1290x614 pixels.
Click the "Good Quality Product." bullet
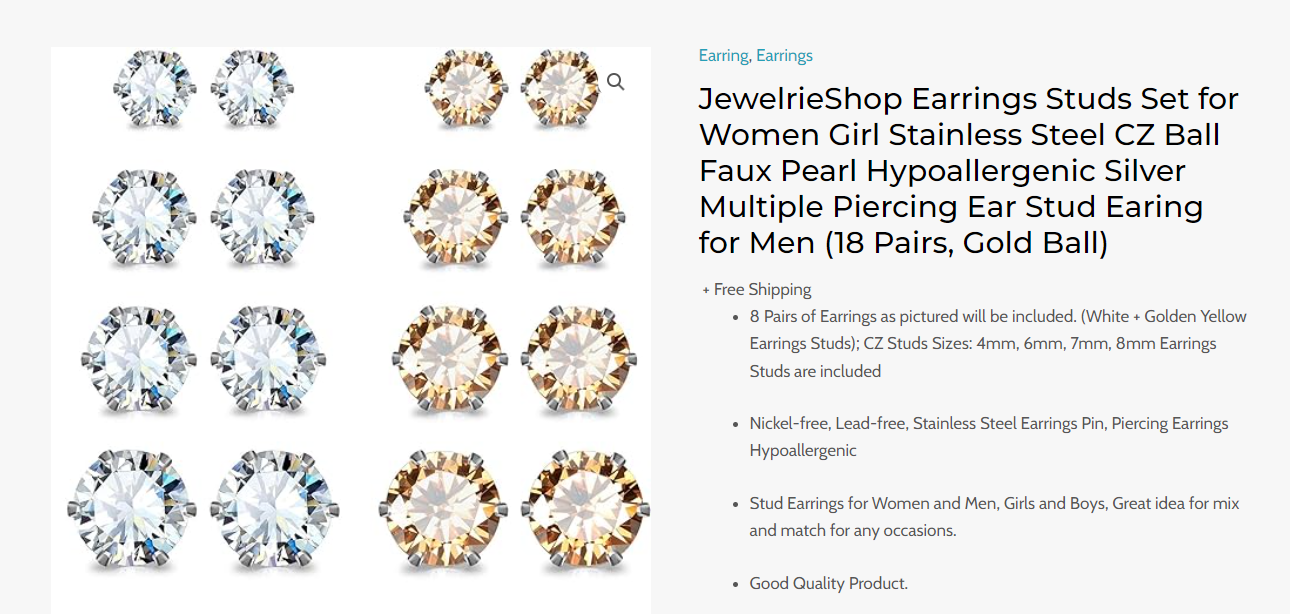click(x=828, y=584)
